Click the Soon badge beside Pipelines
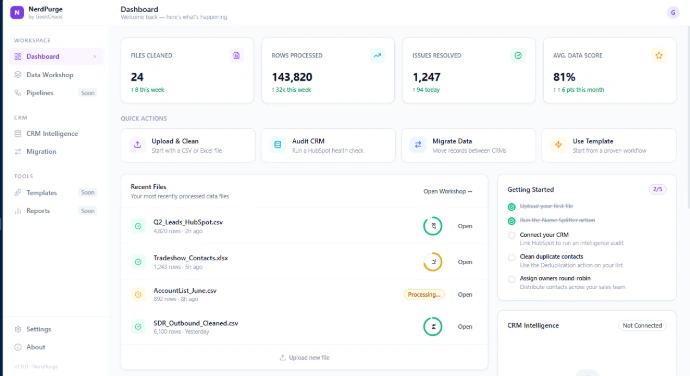Image resolution: width=690 pixels, height=376 pixels. pos(88,93)
